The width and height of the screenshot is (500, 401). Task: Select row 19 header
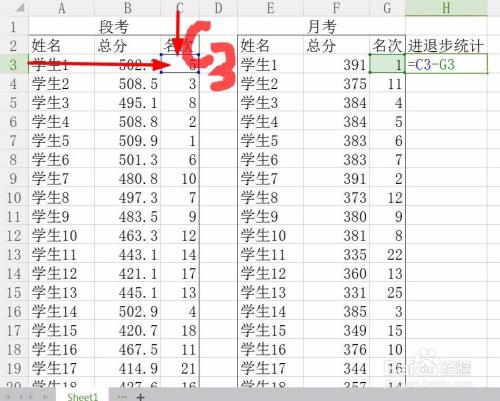[13, 368]
